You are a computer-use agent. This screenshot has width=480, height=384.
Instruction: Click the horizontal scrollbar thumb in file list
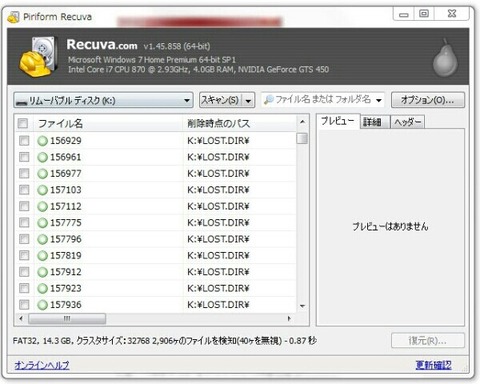[x=67, y=318]
